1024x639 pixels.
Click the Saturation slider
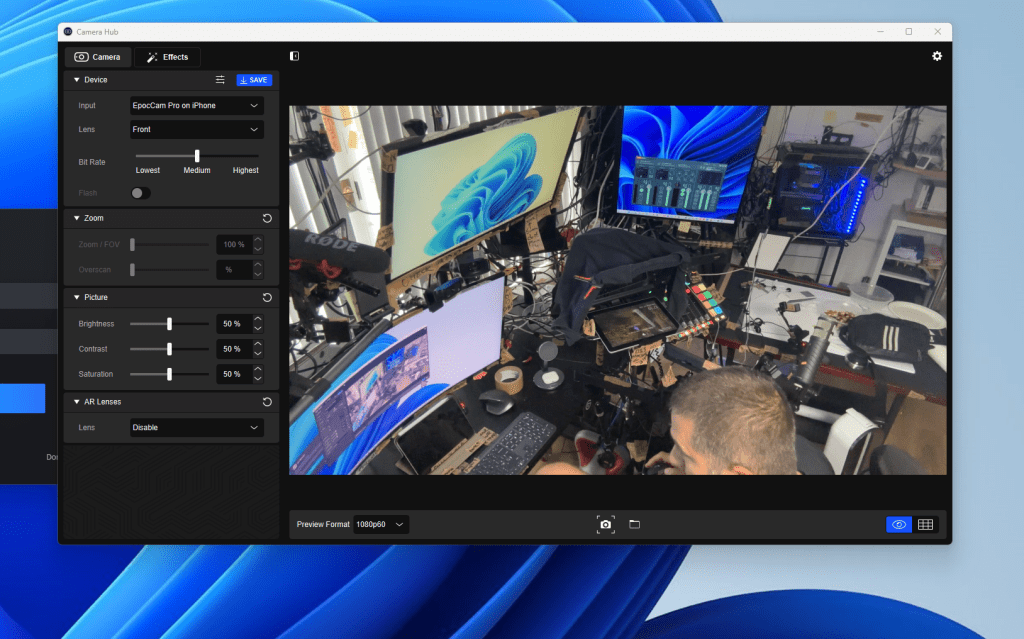170,374
